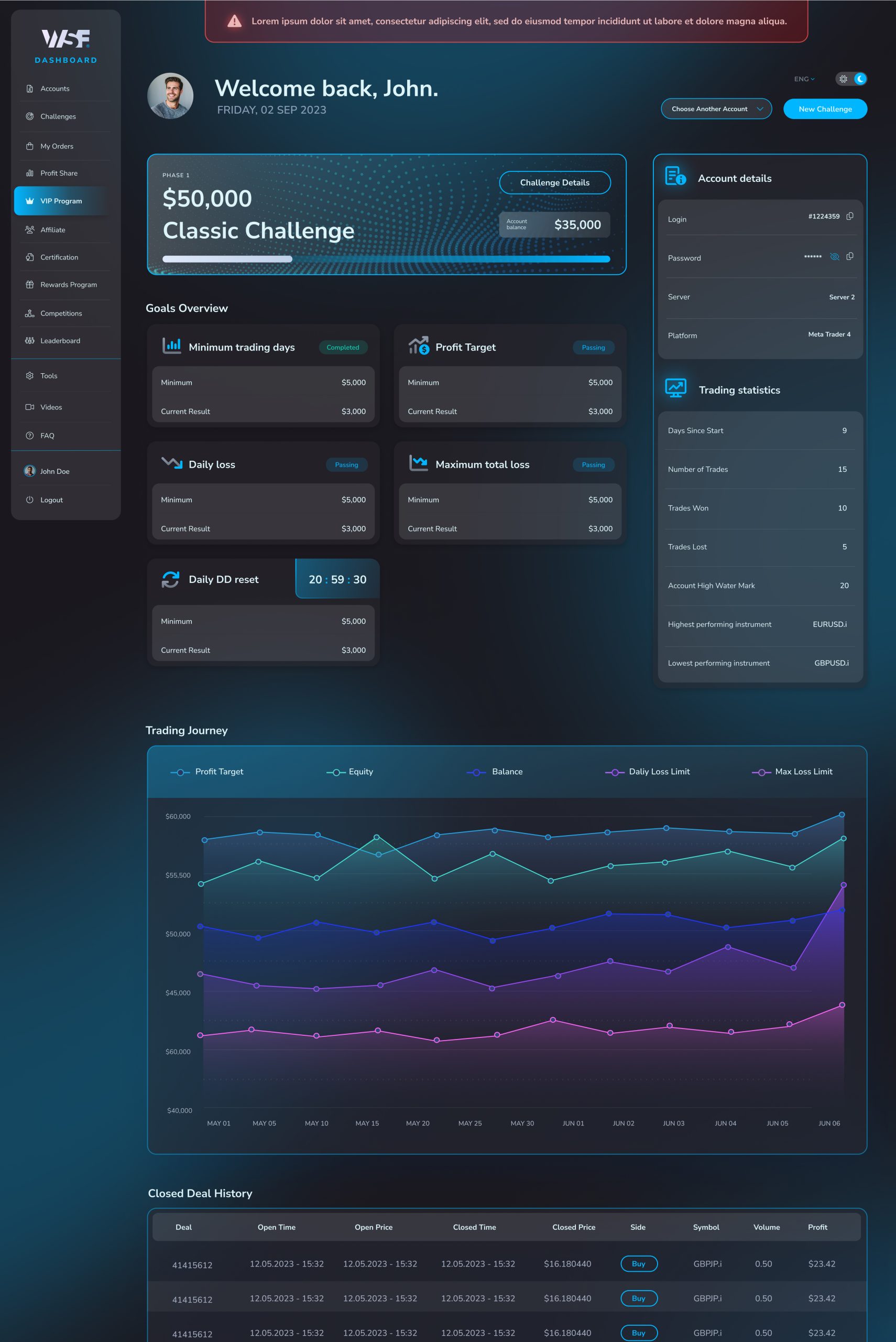Select the VIP Program menu item
The width and height of the screenshot is (896, 1342).
coord(63,201)
